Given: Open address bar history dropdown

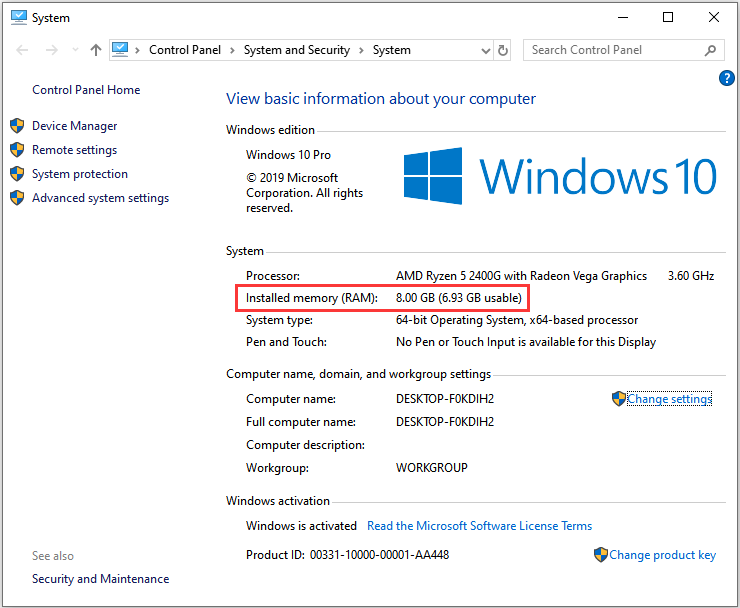Looking at the screenshot, I should point(486,51).
